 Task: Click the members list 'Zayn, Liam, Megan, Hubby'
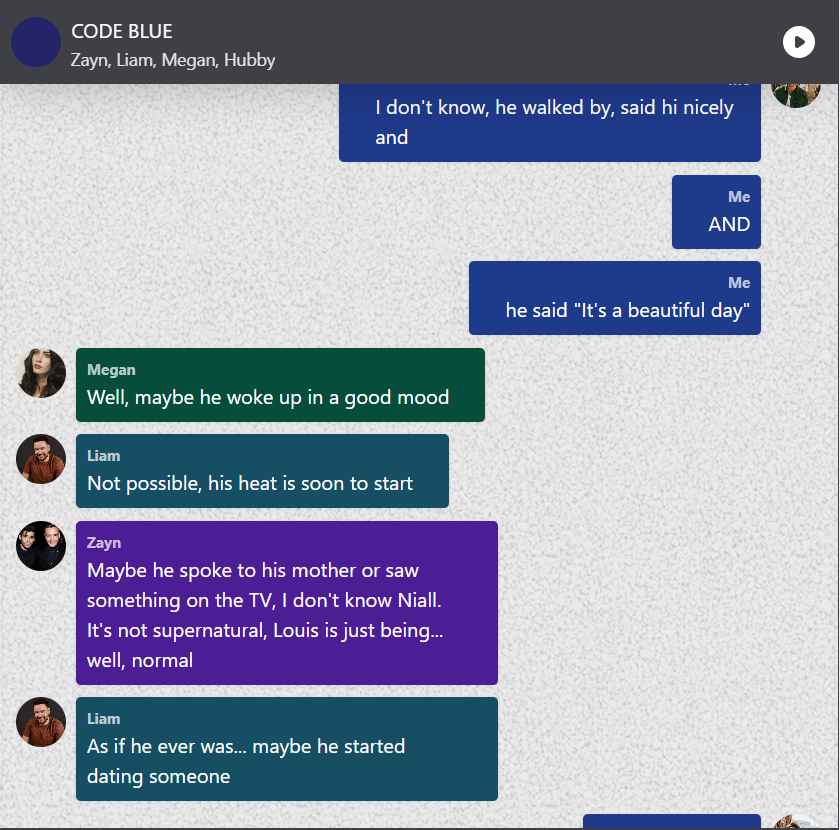point(173,60)
